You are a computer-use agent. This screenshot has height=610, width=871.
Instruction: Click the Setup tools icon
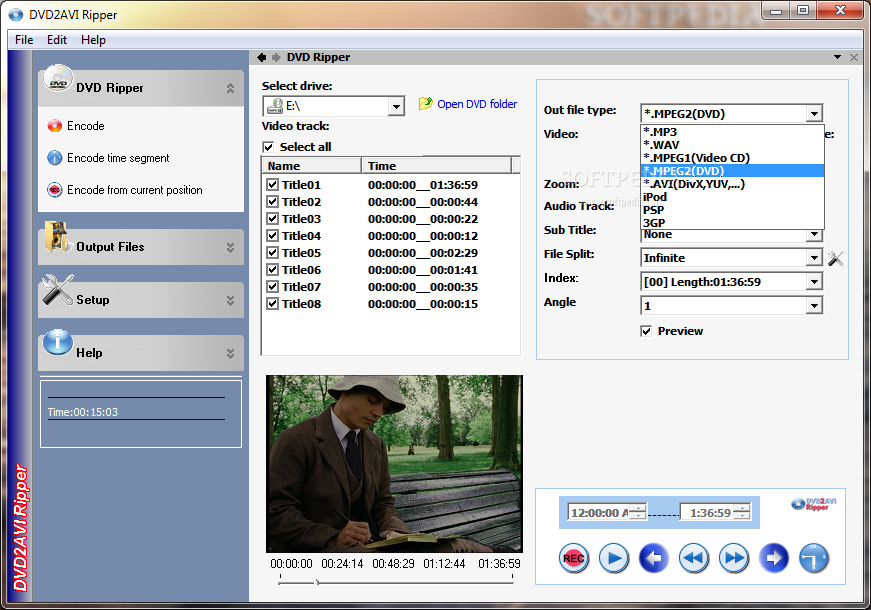58,290
